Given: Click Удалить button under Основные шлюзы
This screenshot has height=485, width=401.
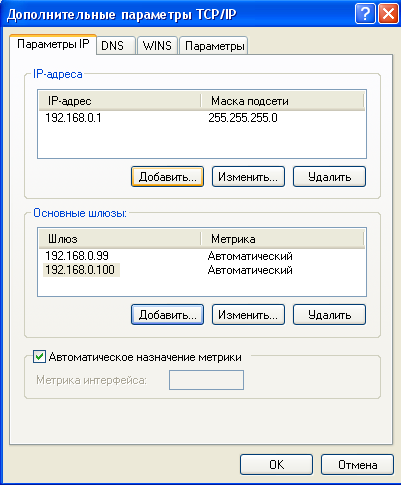Looking at the screenshot, I should [x=329, y=315].
